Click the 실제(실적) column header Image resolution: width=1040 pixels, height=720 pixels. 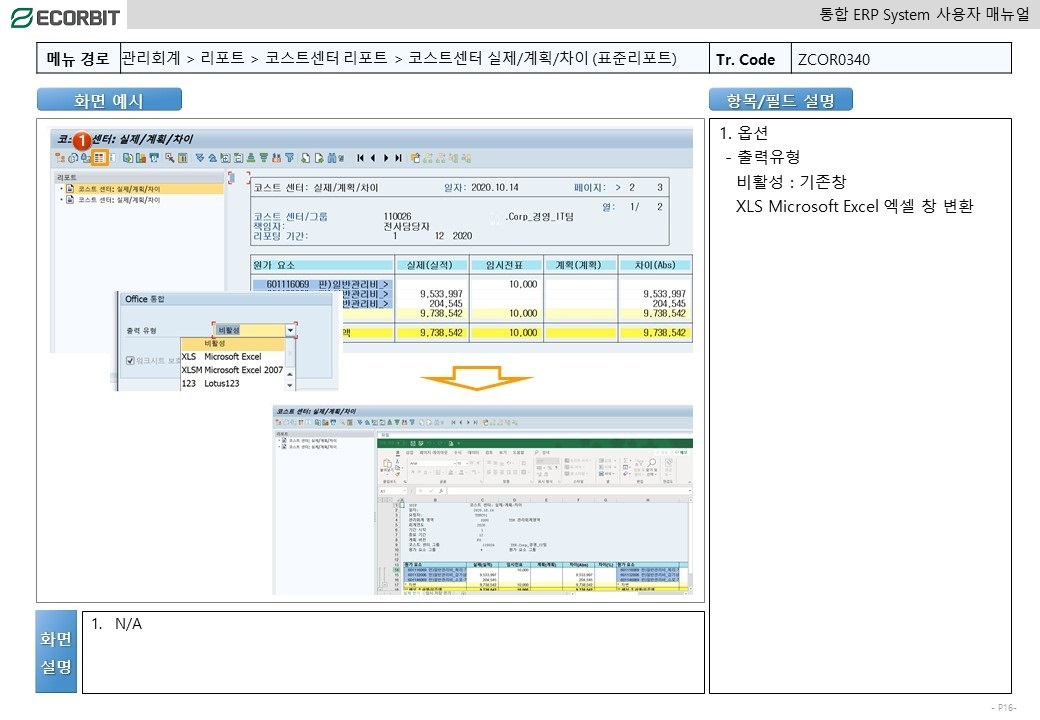tap(429, 265)
